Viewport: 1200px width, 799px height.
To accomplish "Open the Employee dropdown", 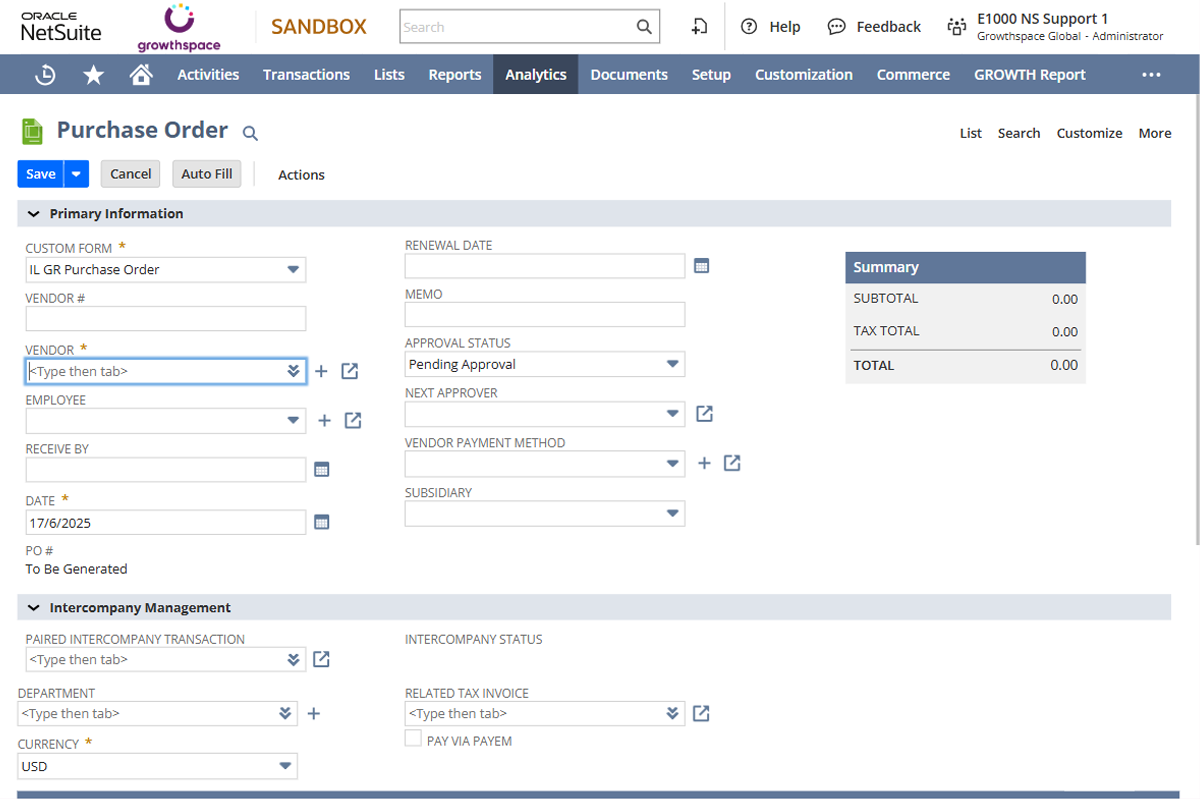I will [293, 421].
